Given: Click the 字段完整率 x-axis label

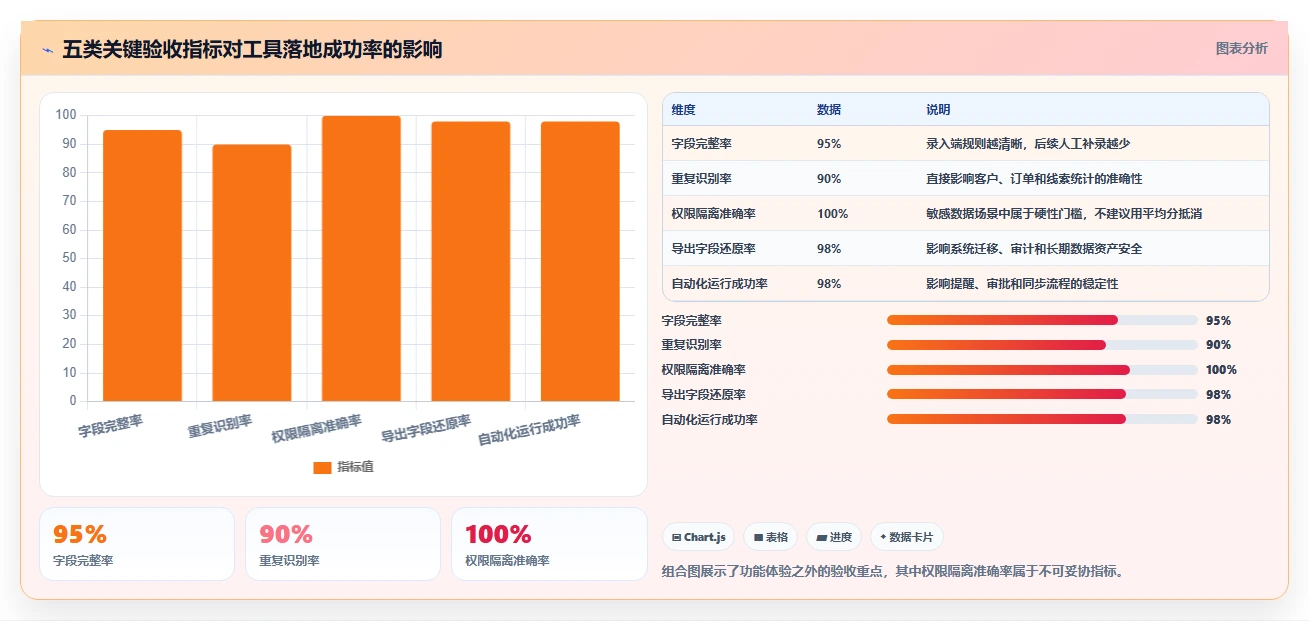Looking at the screenshot, I should [x=111, y=426].
